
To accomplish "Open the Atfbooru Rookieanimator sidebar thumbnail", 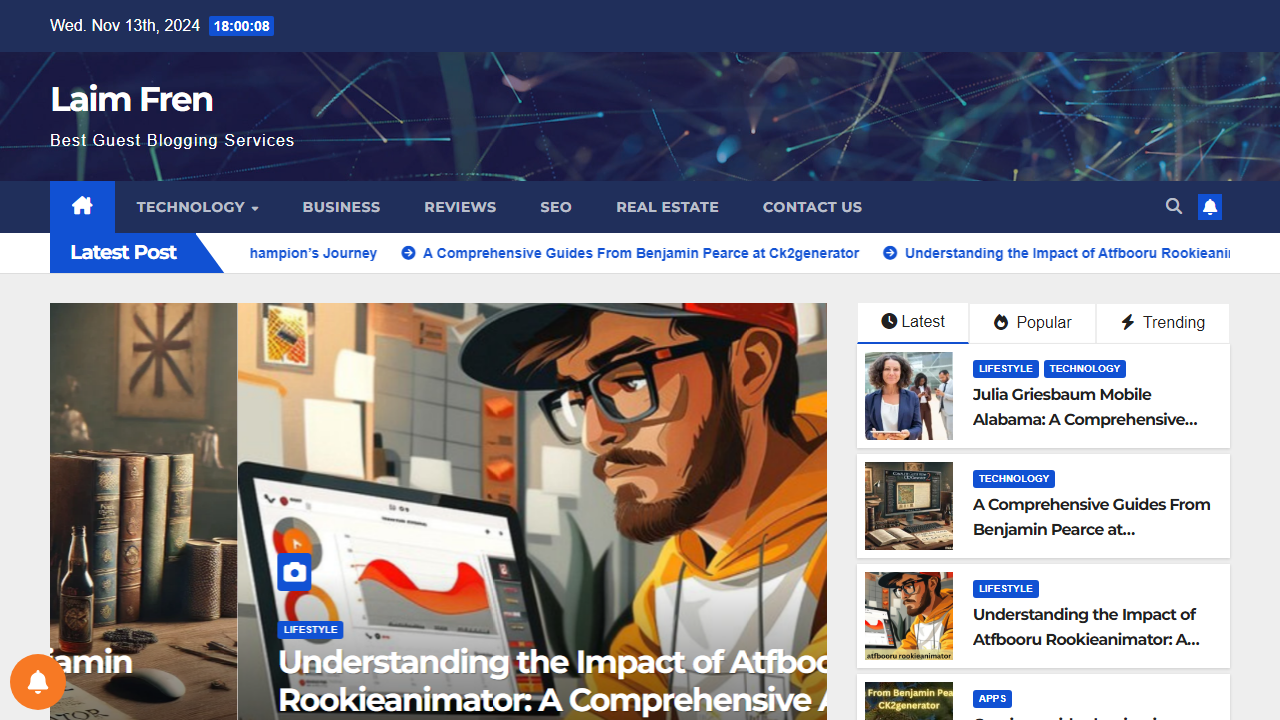I will click(x=908, y=616).
